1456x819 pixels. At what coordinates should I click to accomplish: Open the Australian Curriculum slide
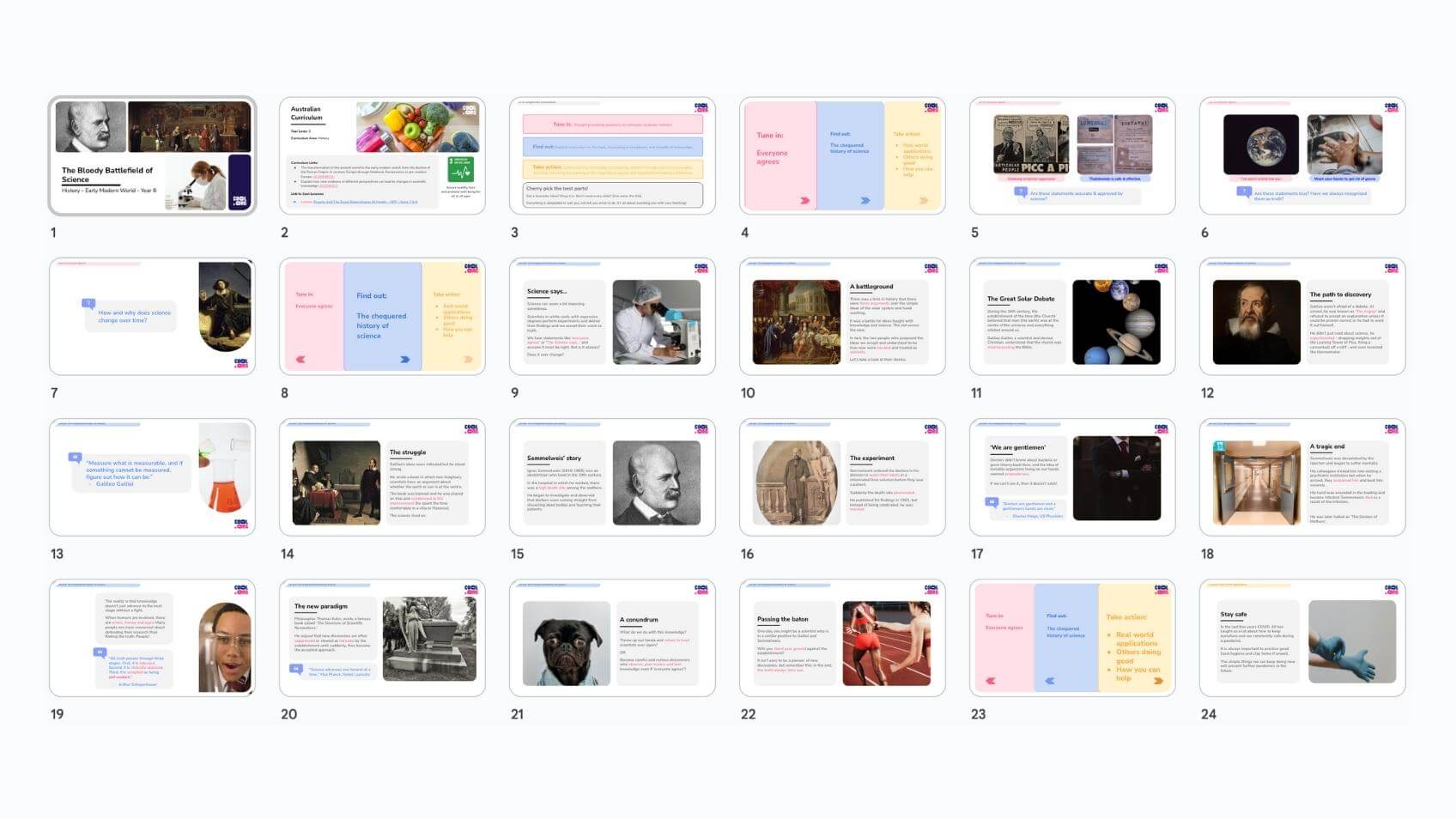(x=382, y=155)
